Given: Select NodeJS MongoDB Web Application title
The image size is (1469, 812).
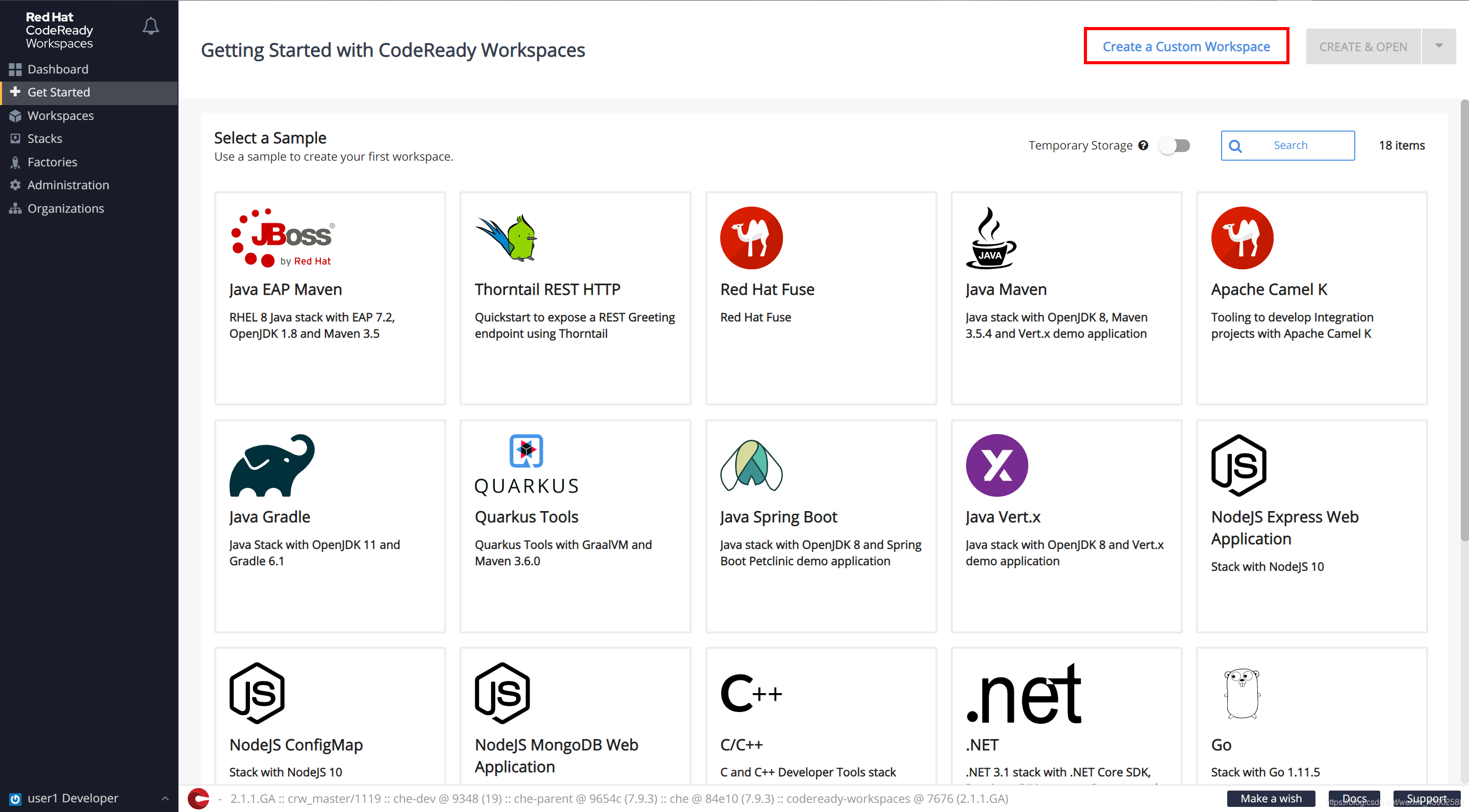Looking at the screenshot, I should (556, 755).
